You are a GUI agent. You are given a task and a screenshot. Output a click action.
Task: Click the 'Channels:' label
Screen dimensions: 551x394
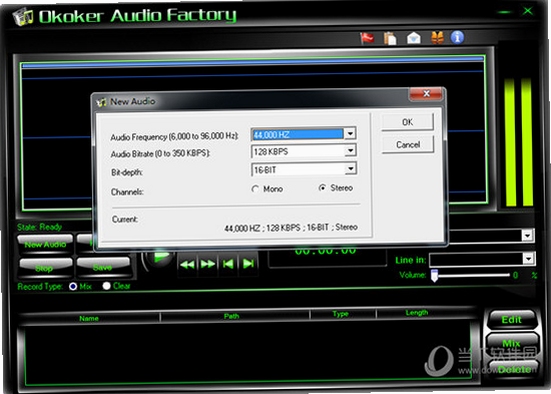pos(127,192)
